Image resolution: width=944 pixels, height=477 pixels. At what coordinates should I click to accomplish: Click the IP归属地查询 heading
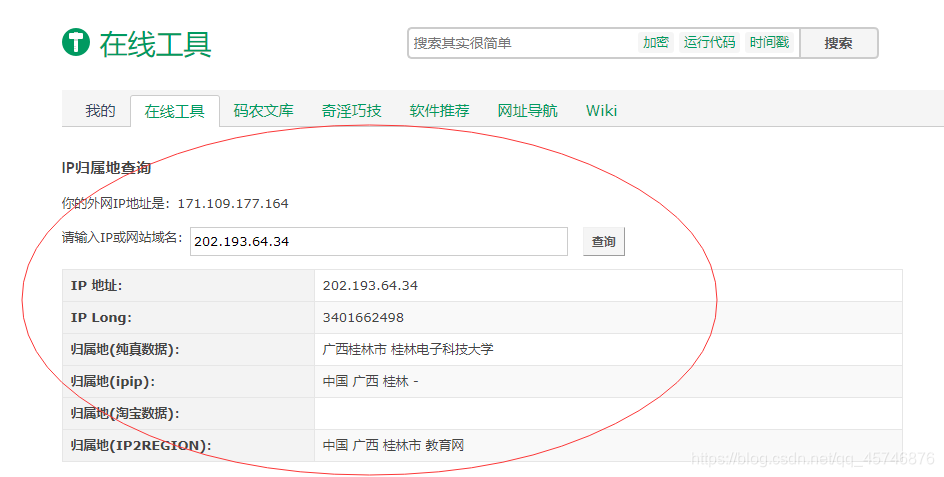coord(106,168)
